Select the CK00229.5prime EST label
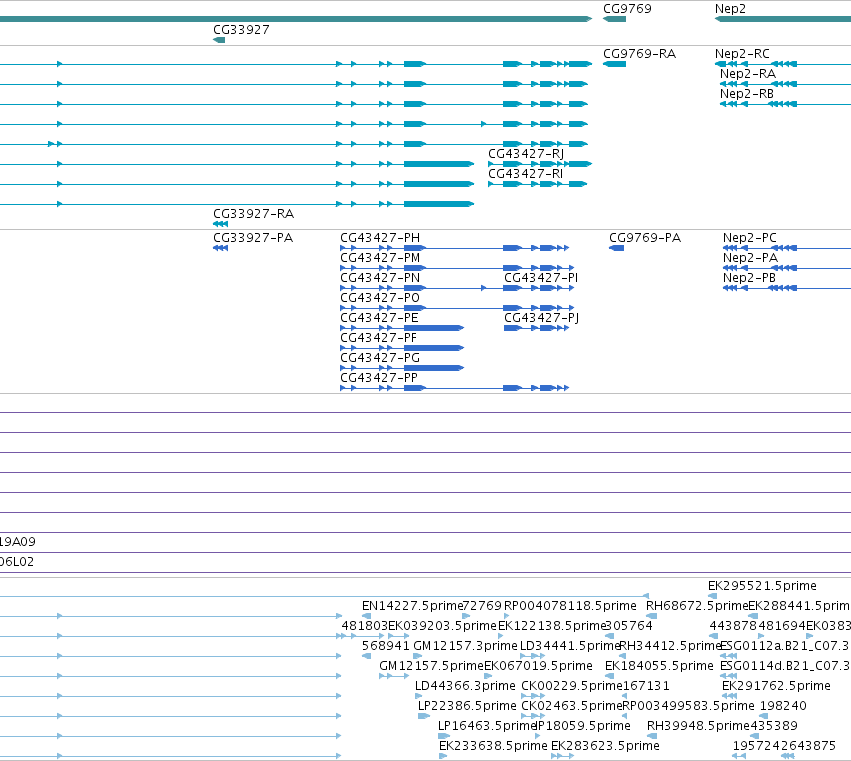Image resolution: width=851 pixels, height=761 pixels. tap(571, 687)
